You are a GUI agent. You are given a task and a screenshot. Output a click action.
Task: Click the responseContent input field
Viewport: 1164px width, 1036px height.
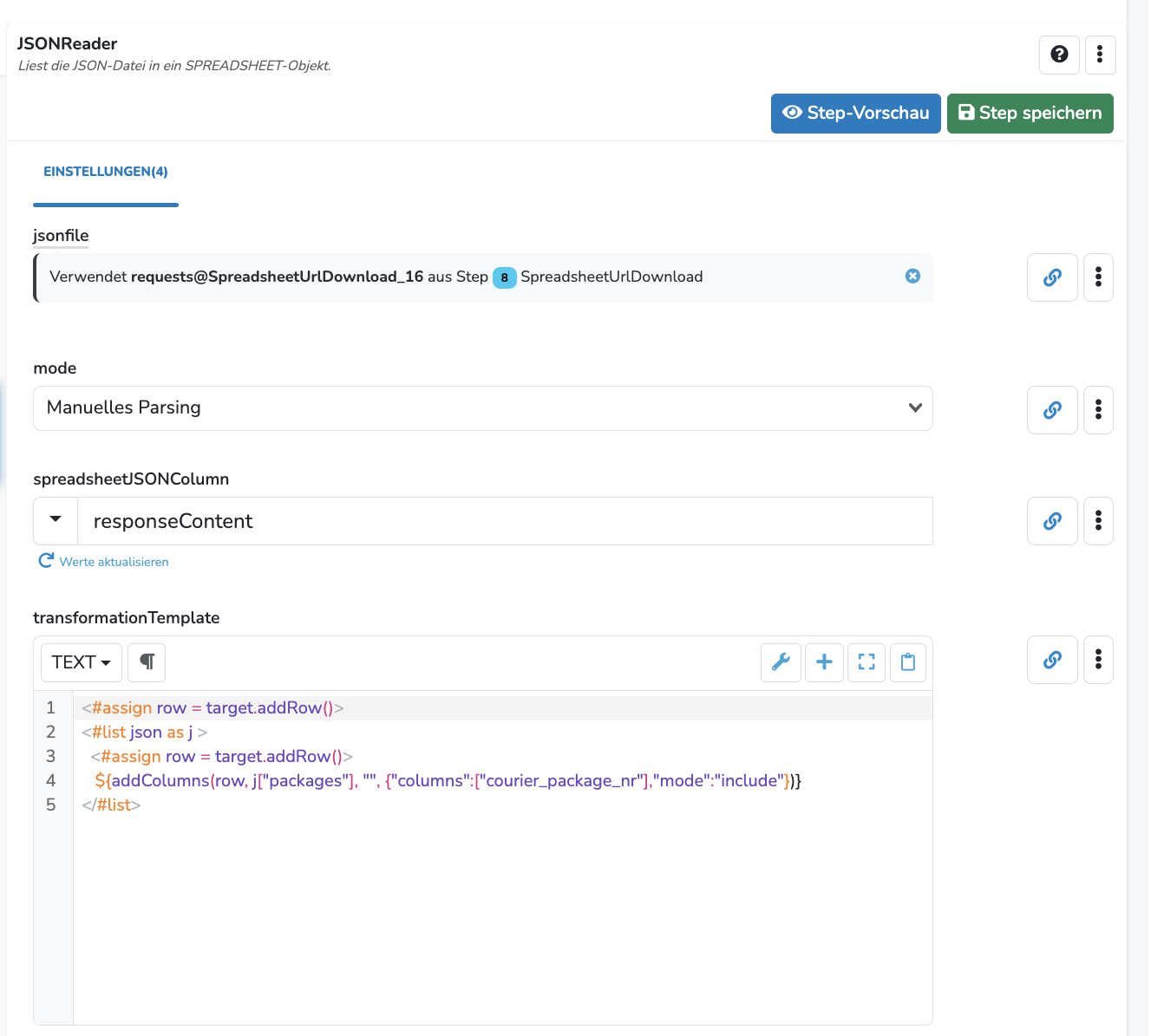(505, 521)
